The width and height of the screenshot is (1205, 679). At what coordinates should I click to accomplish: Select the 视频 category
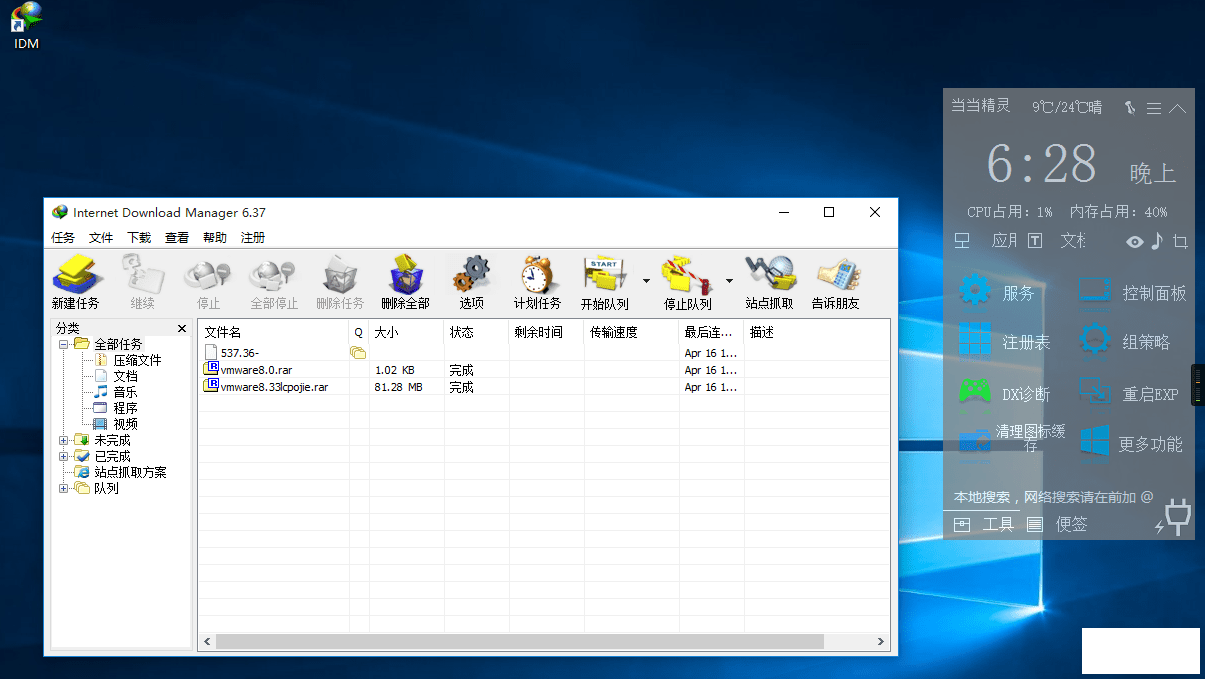click(x=125, y=424)
